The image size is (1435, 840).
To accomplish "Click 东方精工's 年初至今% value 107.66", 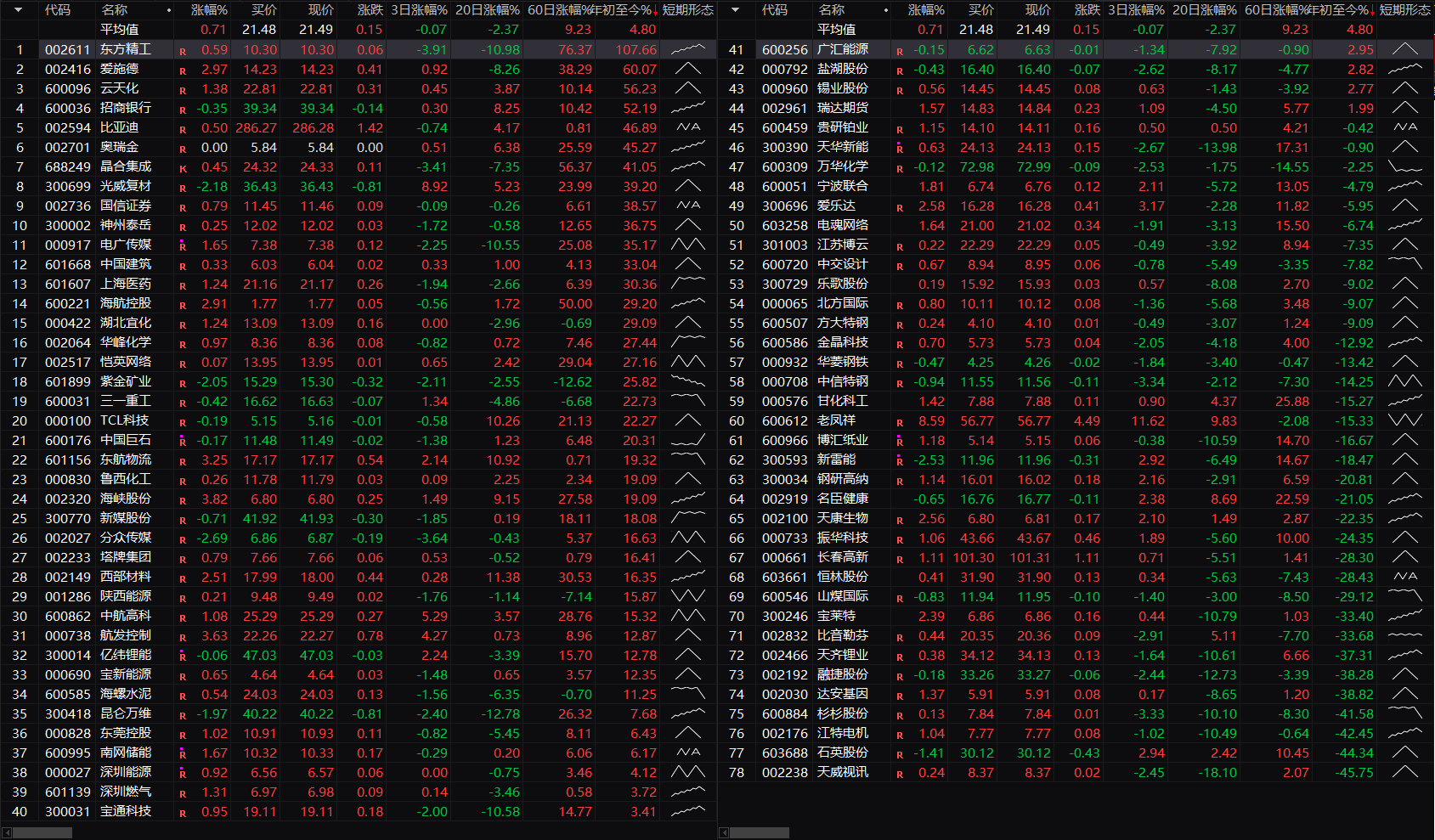I will 636,50.
